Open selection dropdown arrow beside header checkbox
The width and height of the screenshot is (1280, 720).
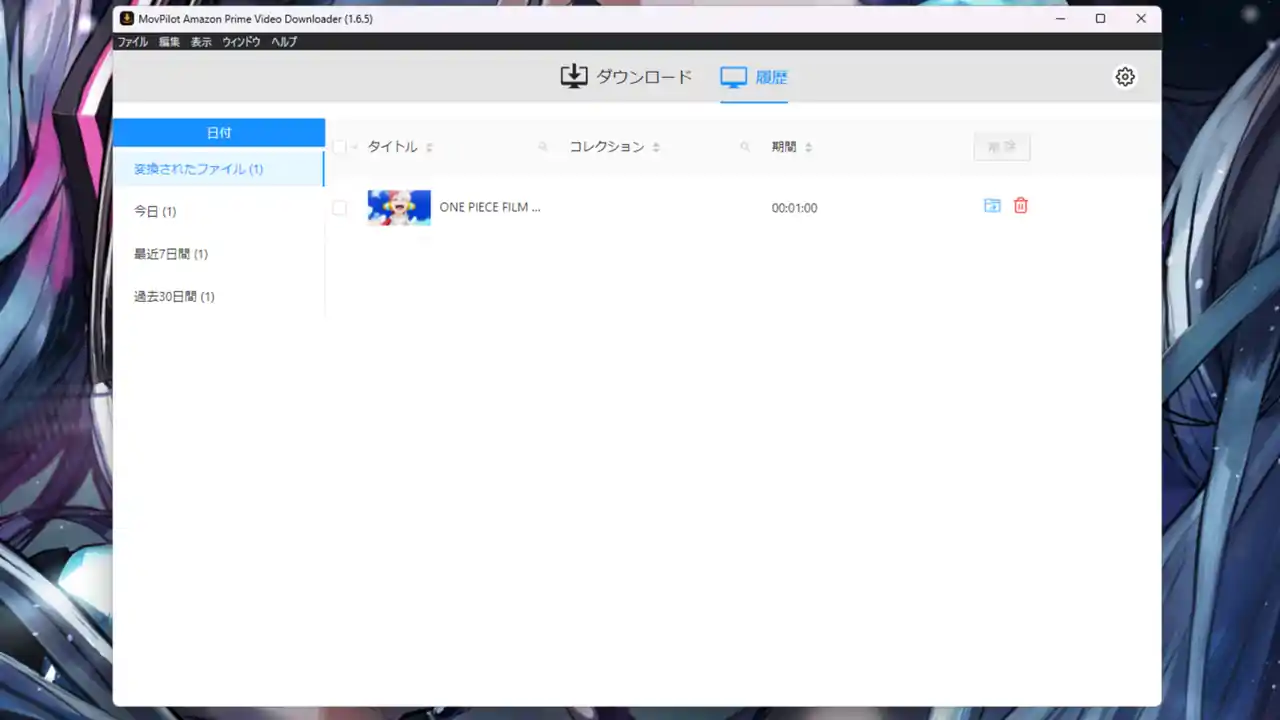click(x=355, y=148)
